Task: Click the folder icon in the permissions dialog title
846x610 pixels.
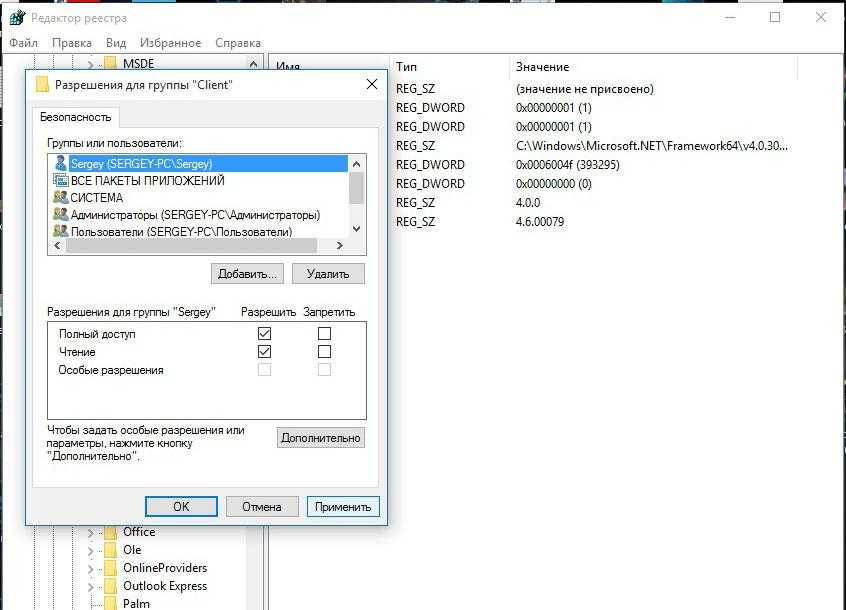Action: click(42, 85)
